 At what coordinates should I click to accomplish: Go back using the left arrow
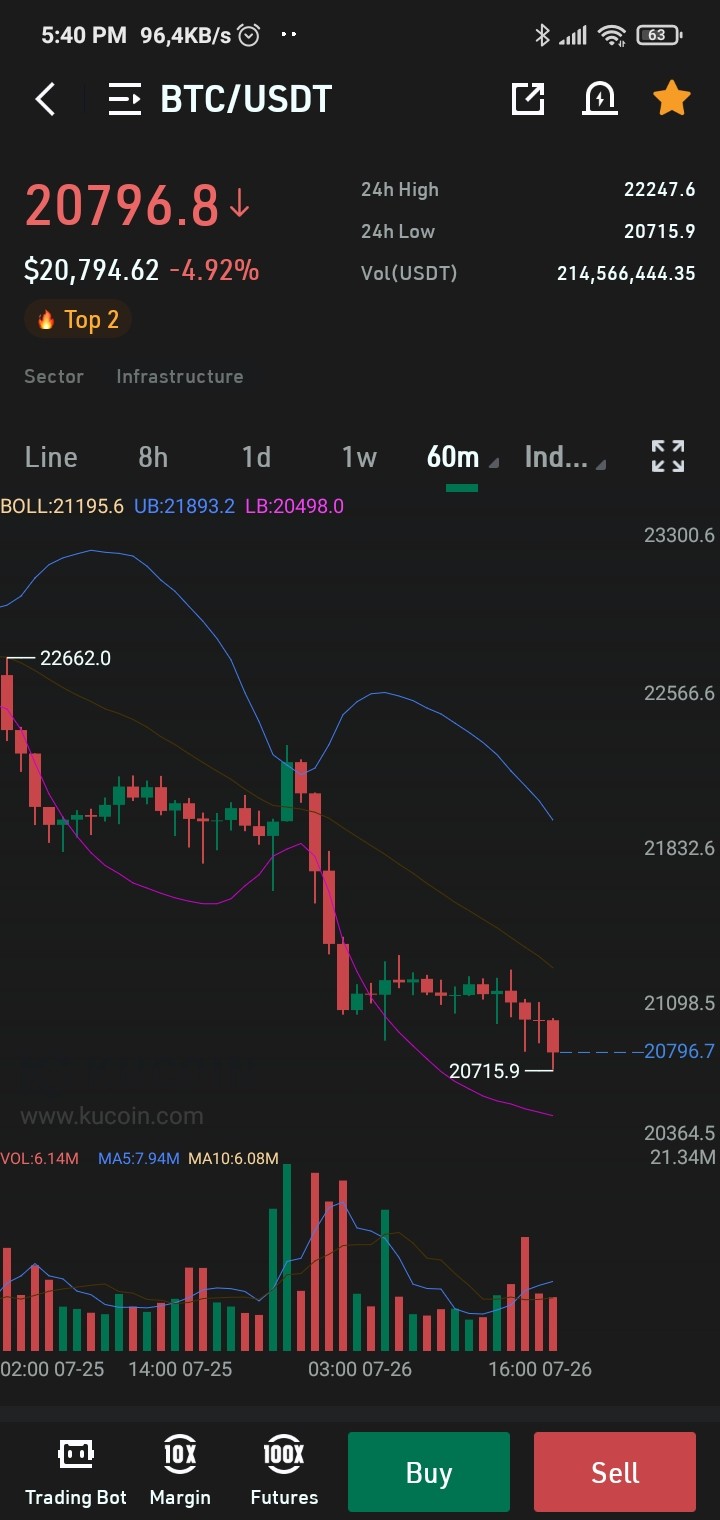click(x=45, y=99)
